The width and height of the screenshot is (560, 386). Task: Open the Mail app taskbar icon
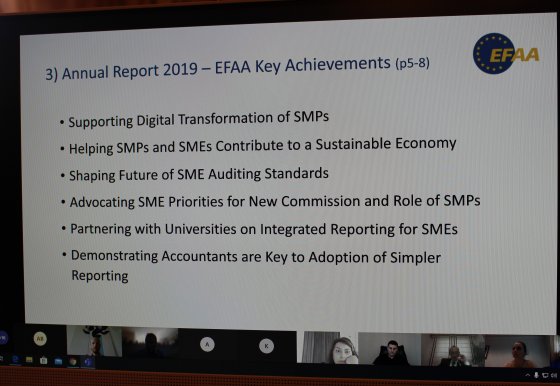pos(58,361)
